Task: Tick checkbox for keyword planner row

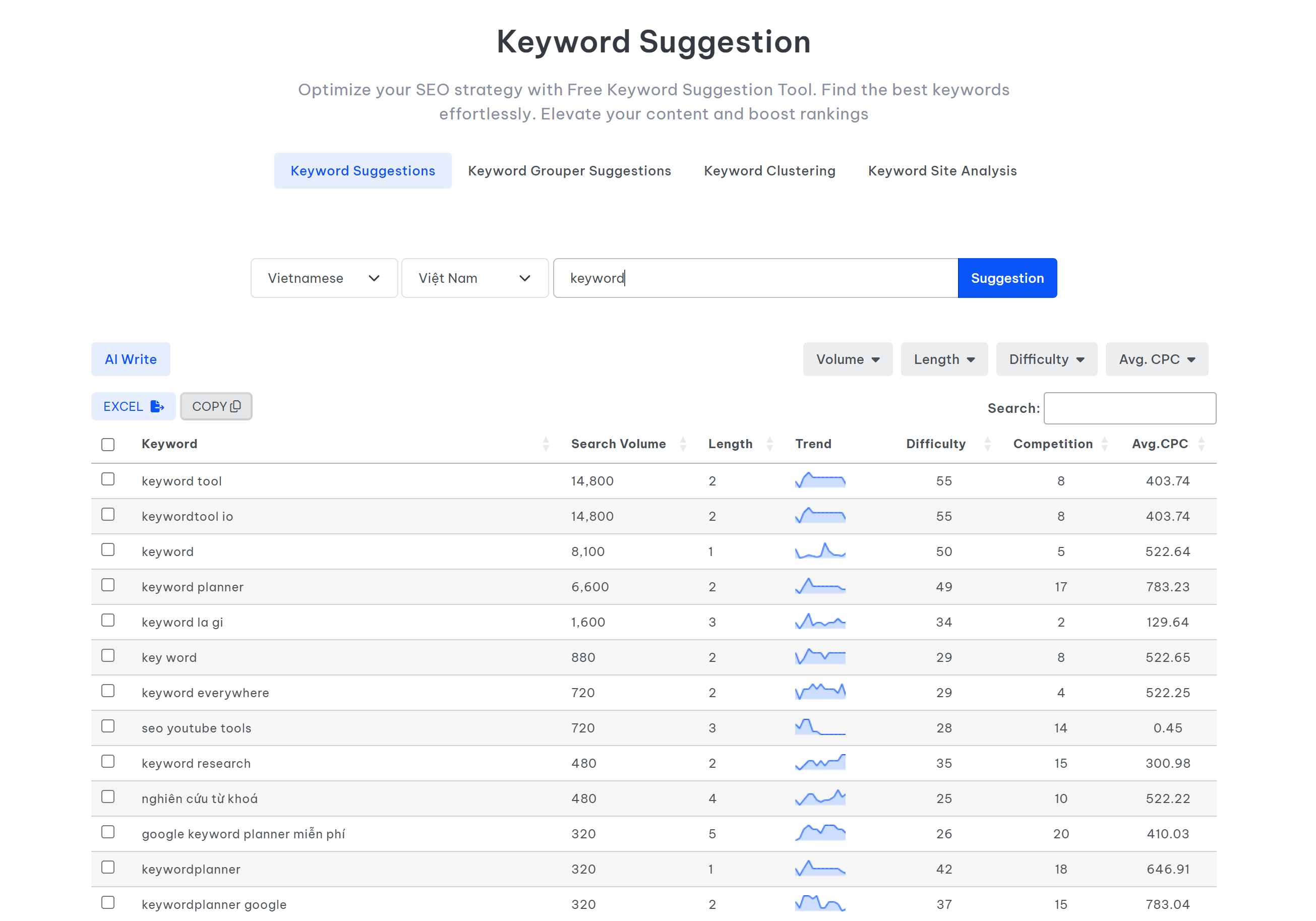Action: [108, 585]
